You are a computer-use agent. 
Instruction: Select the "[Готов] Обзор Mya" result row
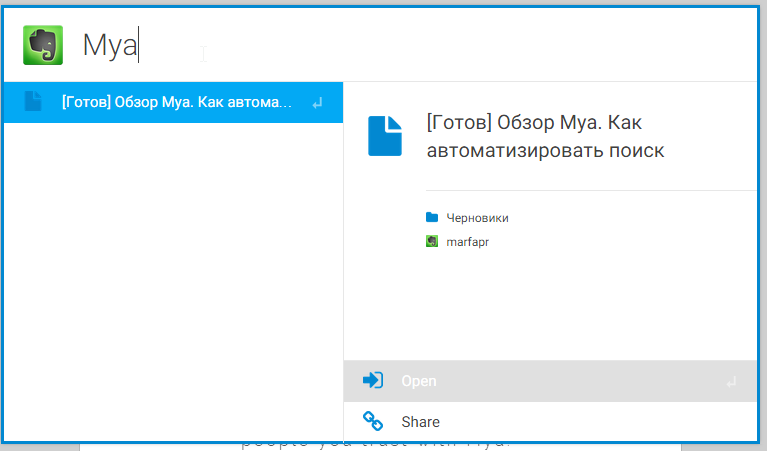point(173,102)
